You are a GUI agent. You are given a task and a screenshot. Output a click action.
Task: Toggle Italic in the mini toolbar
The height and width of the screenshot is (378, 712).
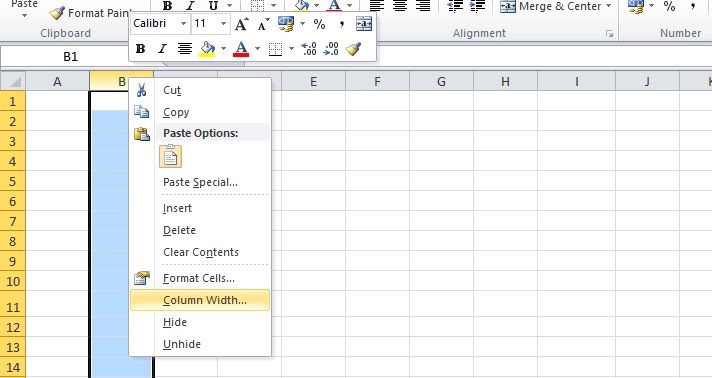162,49
